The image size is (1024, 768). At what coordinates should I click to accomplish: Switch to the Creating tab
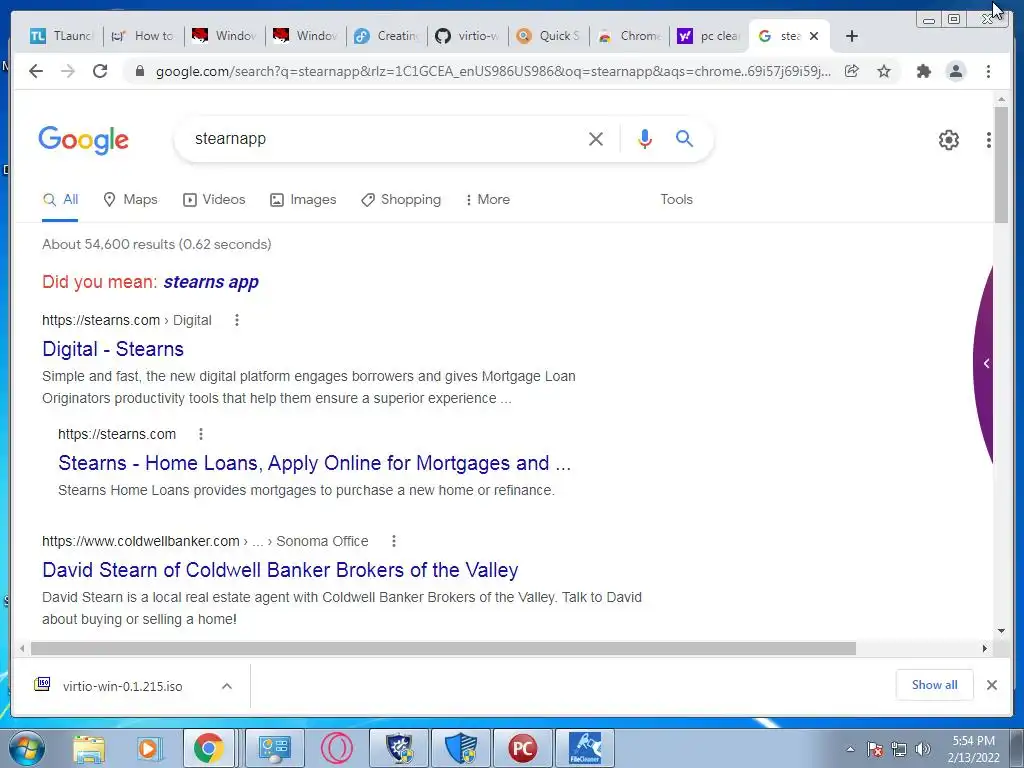[387, 36]
